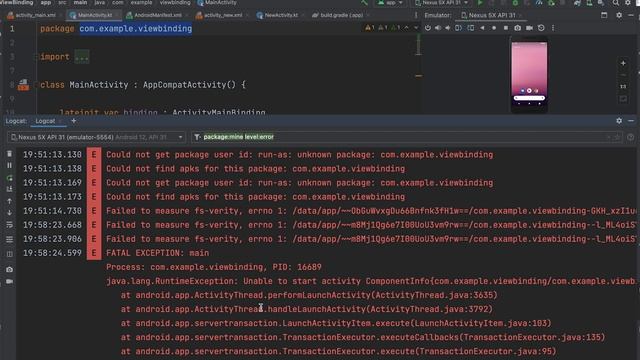This screenshot has width=640, height=360.
Task: Open emulator extended controls menu
Action: [553, 28]
